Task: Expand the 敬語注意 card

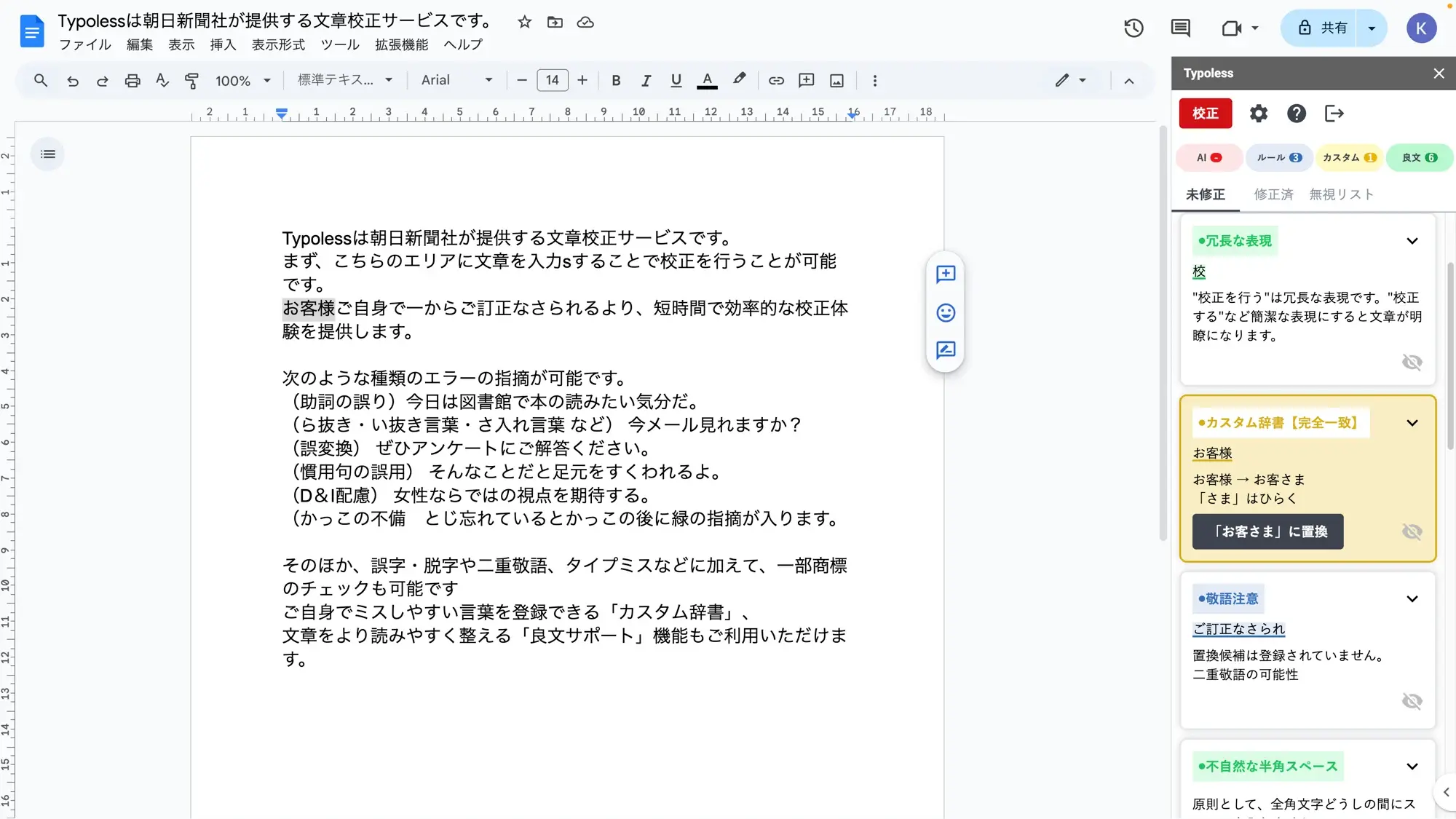Action: tap(1412, 599)
